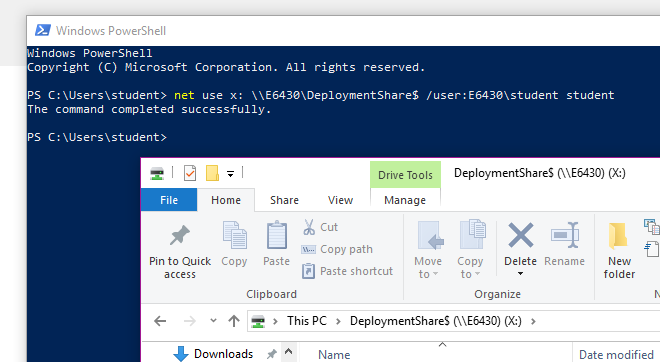The height and width of the screenshot is (362, 660).
Task: Expand the chevron after DeploymentShare$ breadcrumb
Action: pyautogui.click(x=533, y=322)
